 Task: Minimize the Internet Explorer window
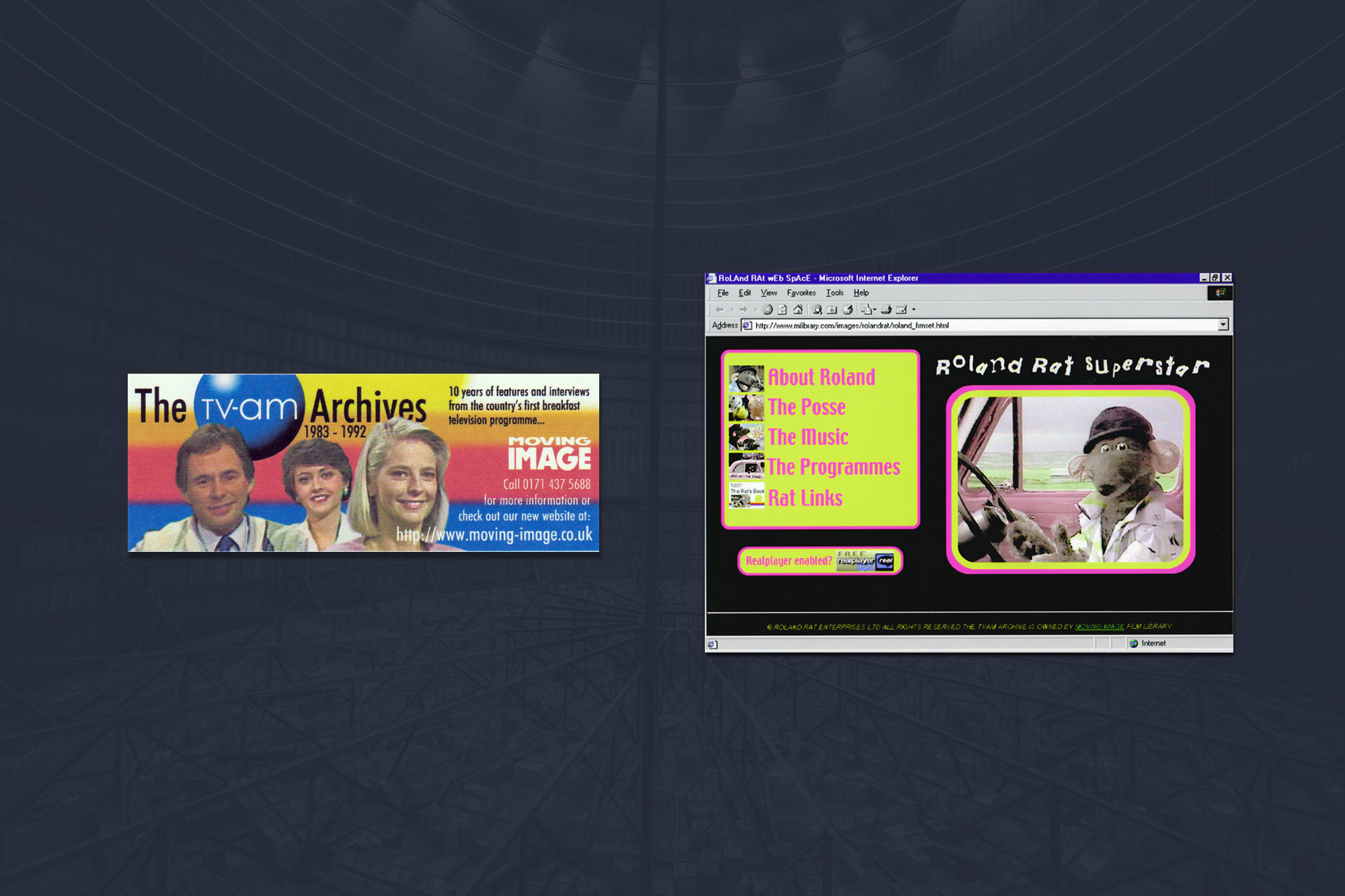pos(1204,278)
